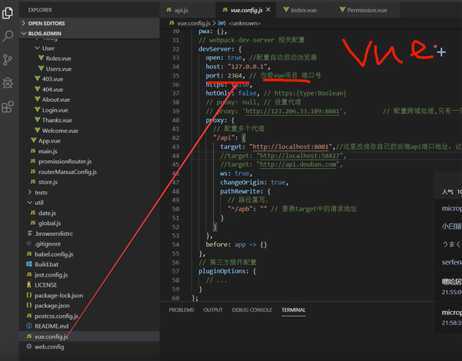Open the Source Control view

8,60
